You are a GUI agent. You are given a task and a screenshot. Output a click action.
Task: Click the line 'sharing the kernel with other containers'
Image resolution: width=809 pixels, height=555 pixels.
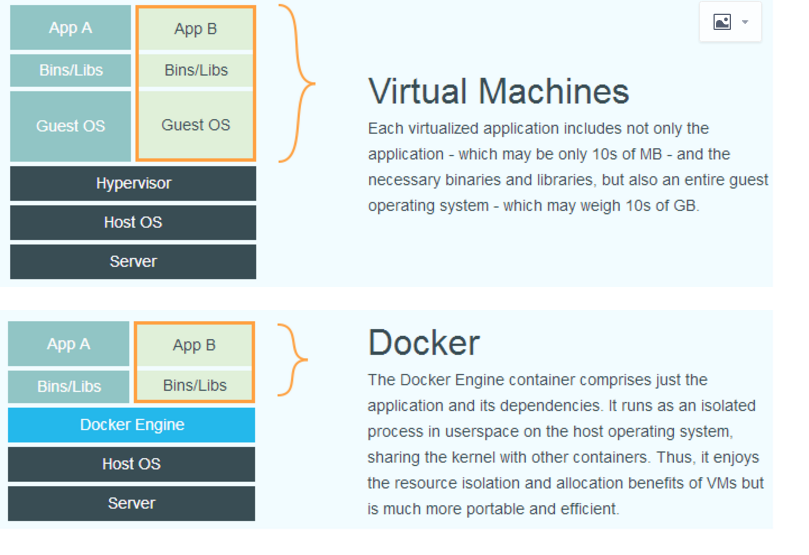(x=508, y=458)
